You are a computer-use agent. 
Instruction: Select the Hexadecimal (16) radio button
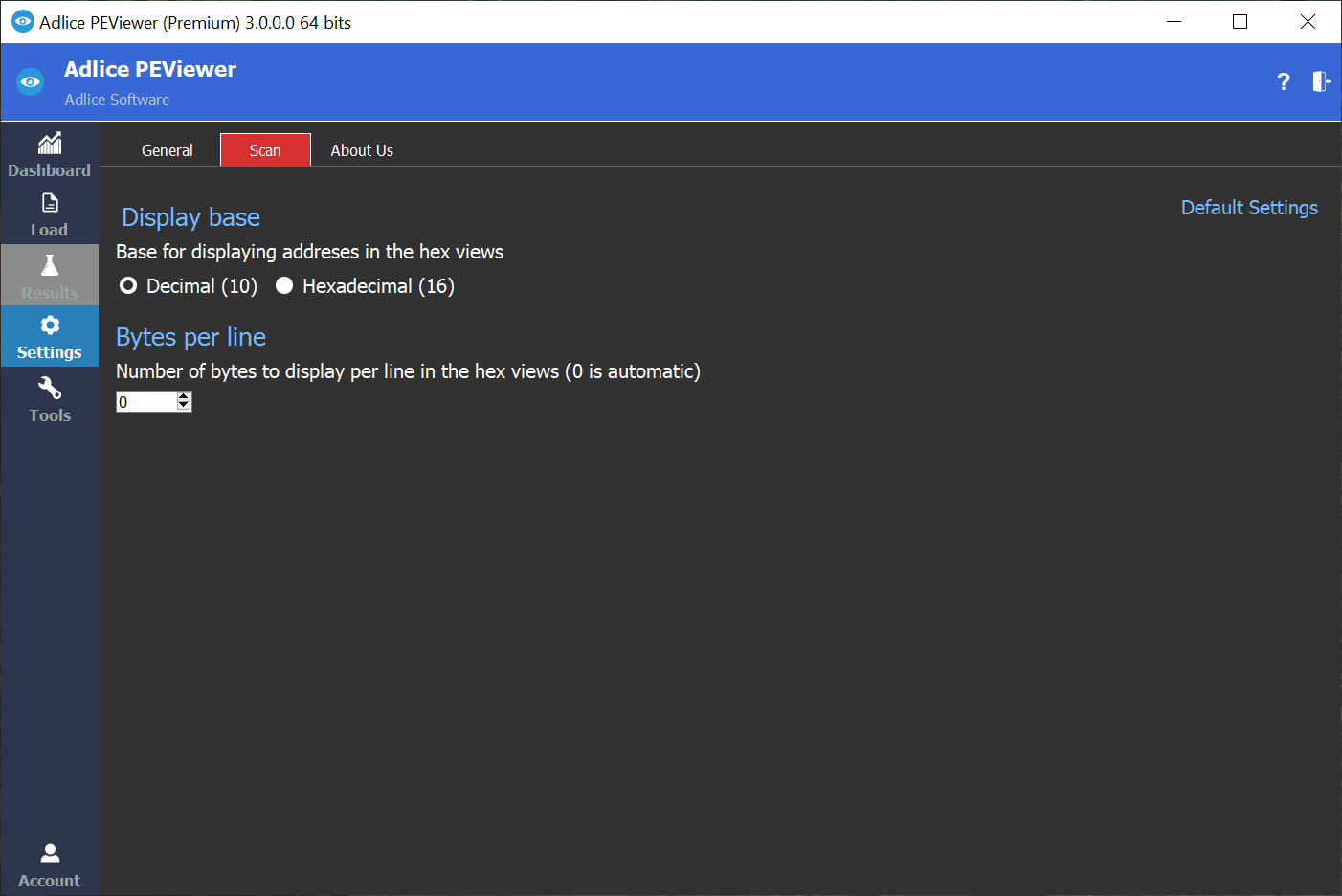point(284,286)
